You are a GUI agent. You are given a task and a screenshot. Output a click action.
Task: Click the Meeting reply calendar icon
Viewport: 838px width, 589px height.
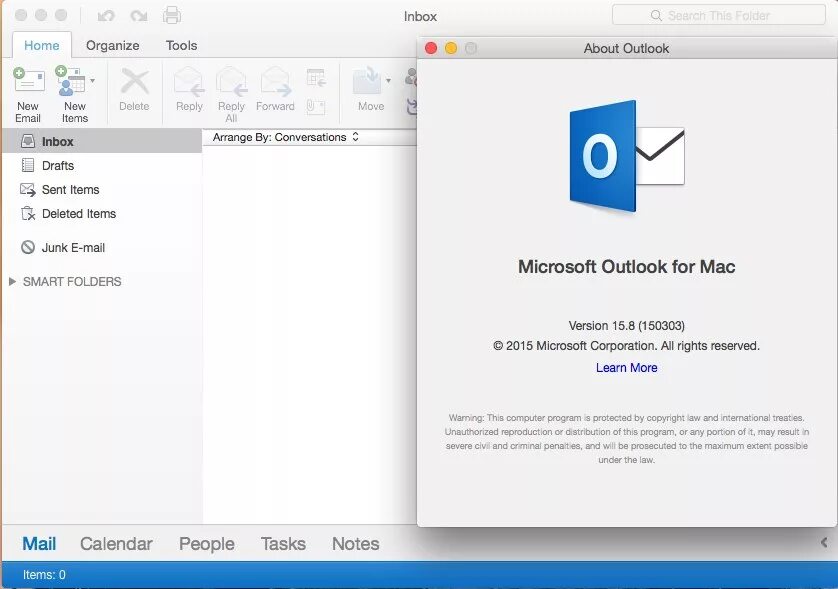pyautogui.click(x=316, y=78)
